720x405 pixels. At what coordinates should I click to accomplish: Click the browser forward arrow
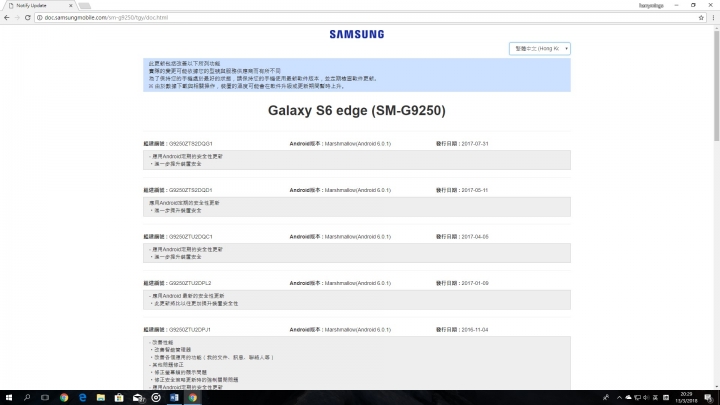17,17
